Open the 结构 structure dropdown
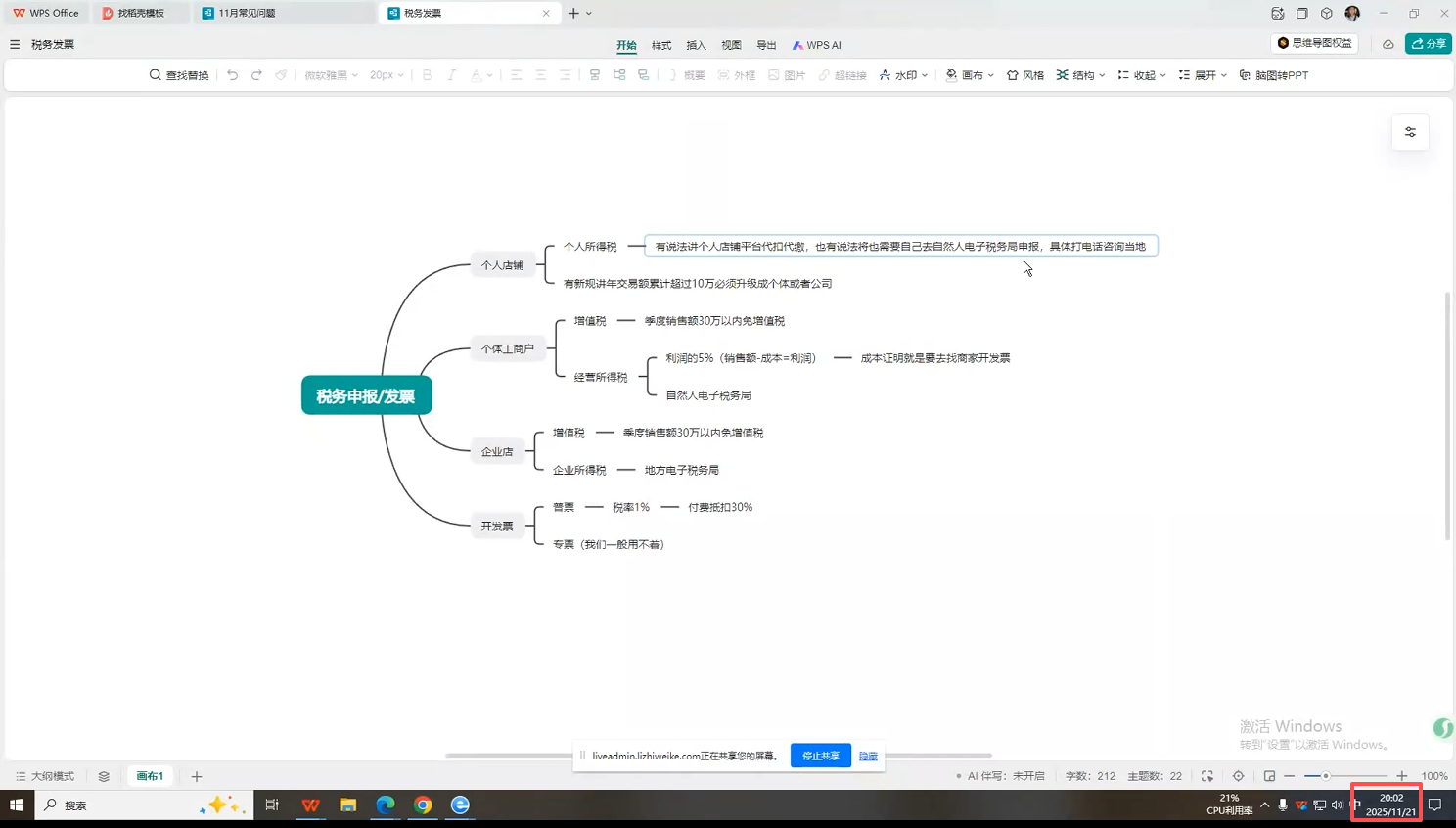The width and height of the screenshot is (1456, 828). point(1080,75)
